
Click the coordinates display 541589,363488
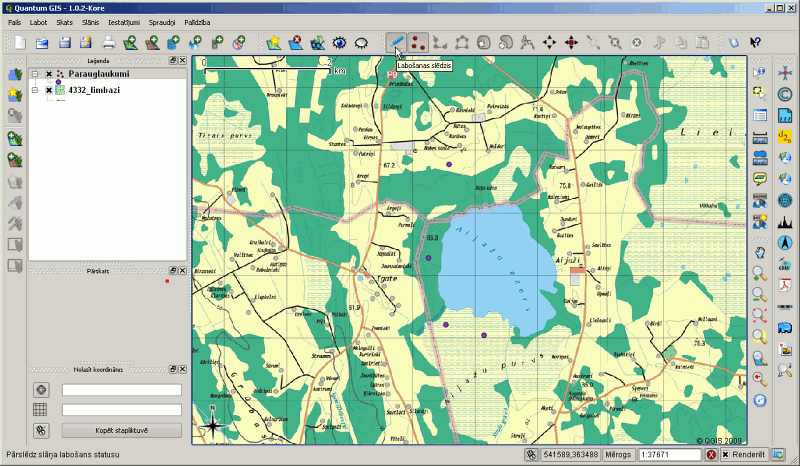click(570, 454)
